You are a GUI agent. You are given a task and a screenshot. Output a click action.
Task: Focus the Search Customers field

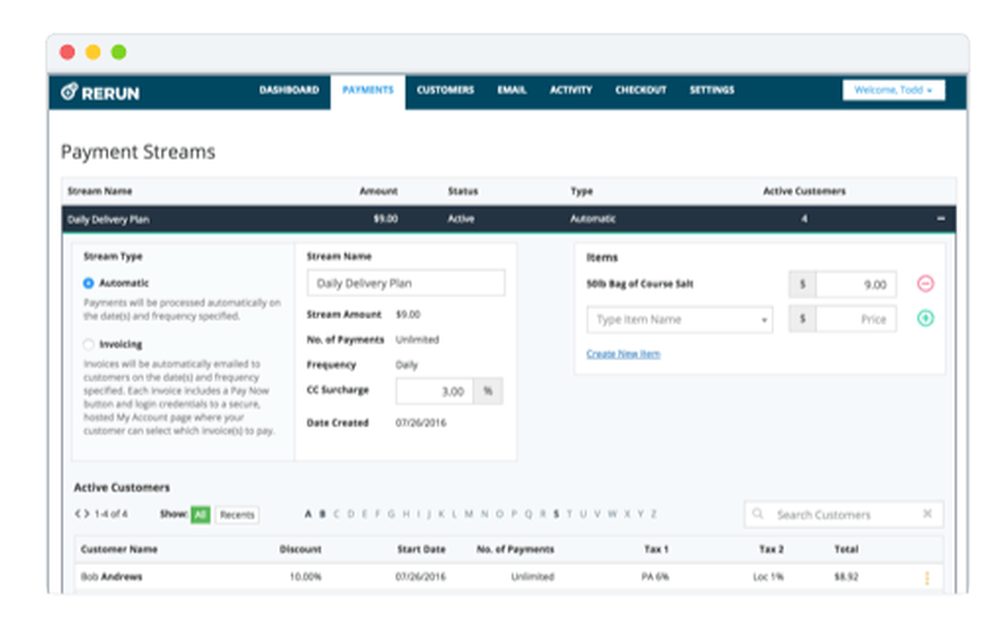(x=843, y=514)
